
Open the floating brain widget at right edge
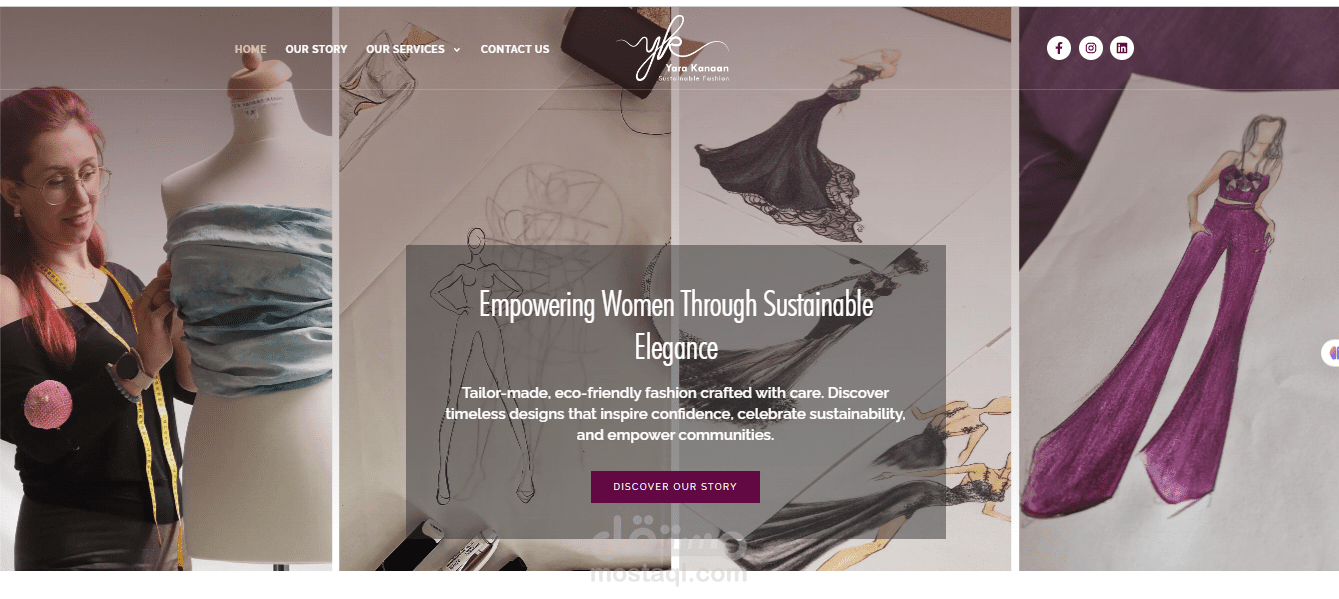(1331, 353)
